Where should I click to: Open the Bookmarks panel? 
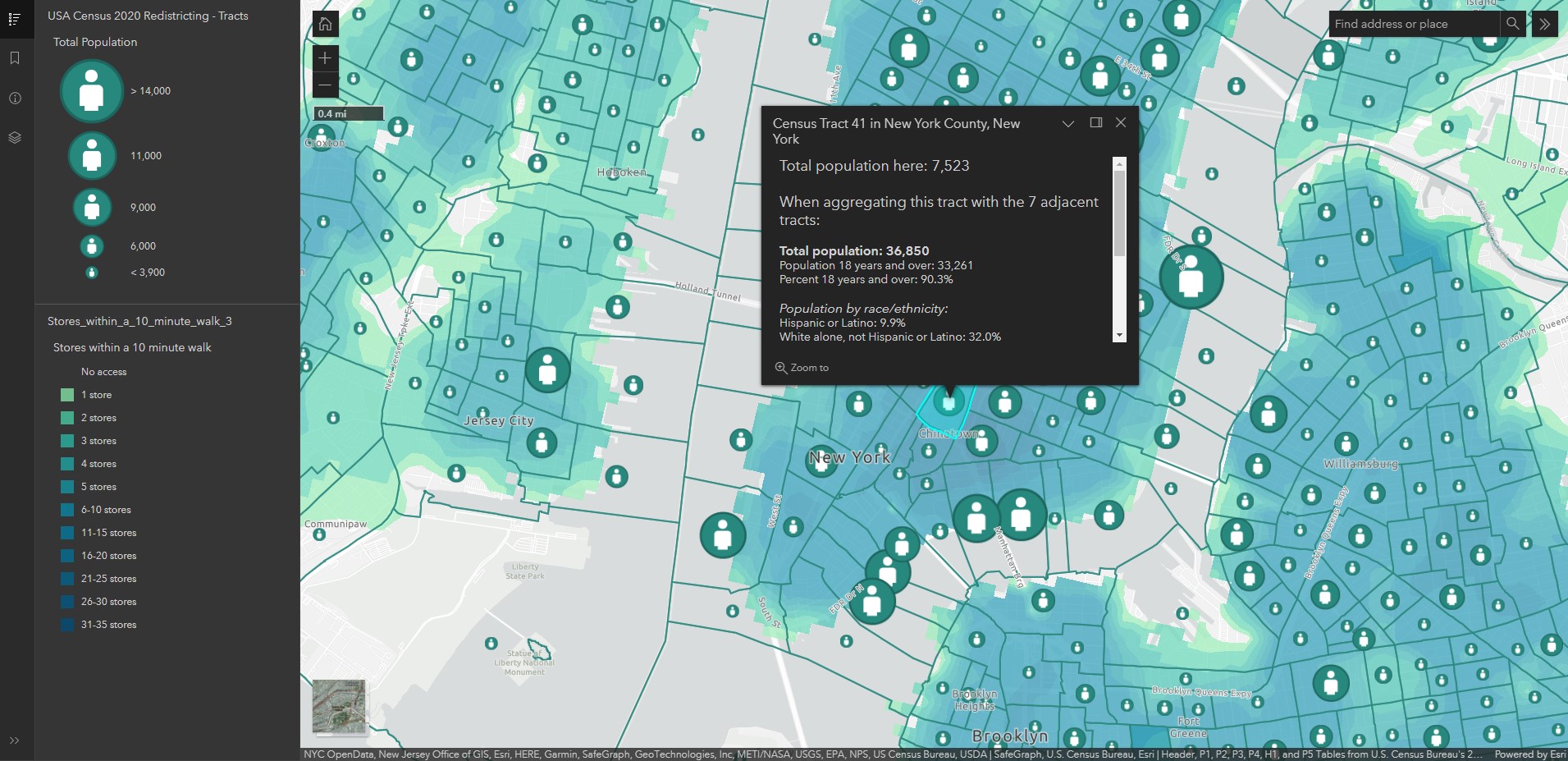pos(14,57)
